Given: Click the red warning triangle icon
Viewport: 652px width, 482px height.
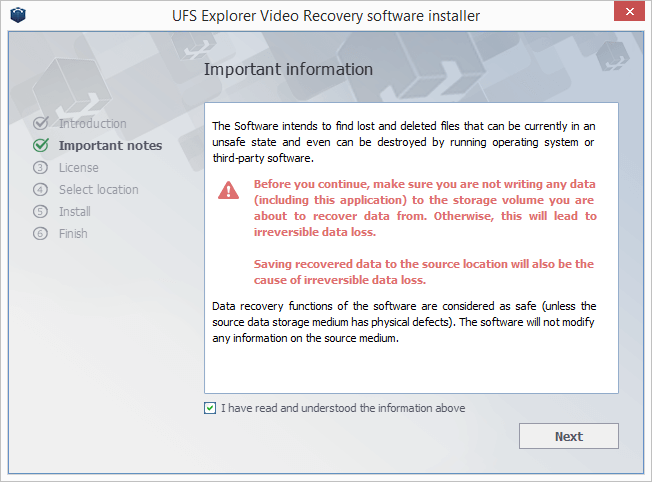Looking at the screenshot, I should point(228,190).
